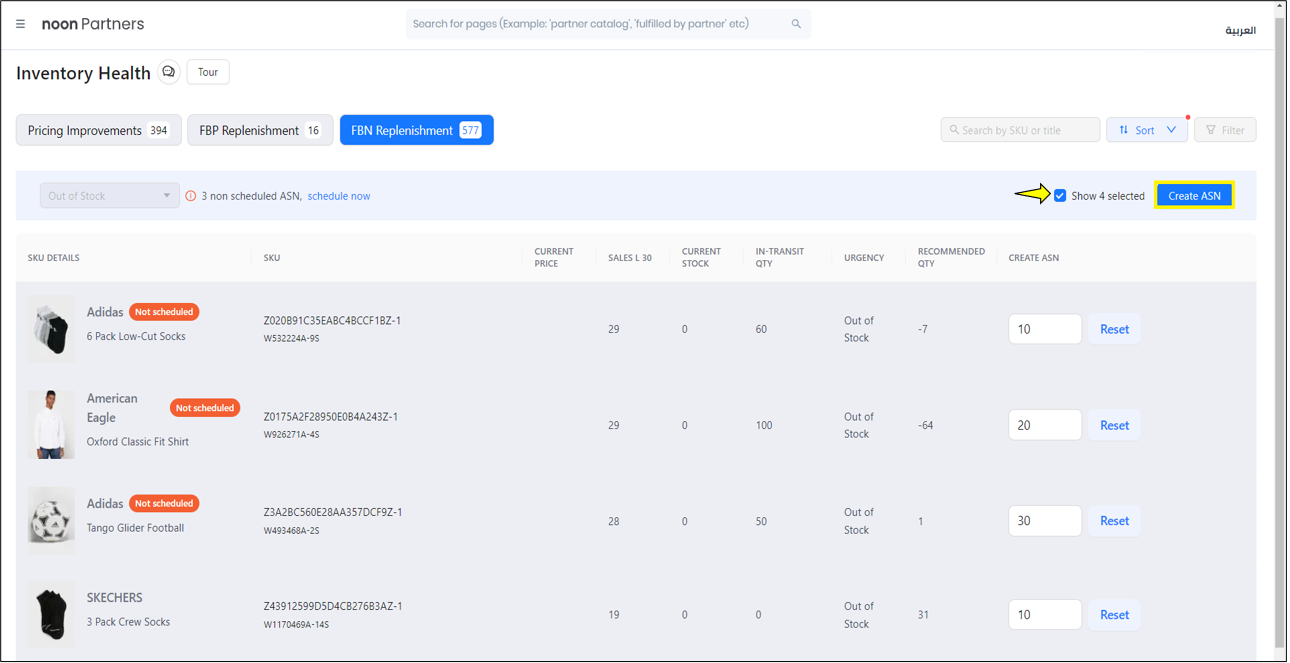The width and height of the screenshot is (1290, 663).
Task: Open the chat feedback icon beside Inventory Health
Action: [169, 72]
